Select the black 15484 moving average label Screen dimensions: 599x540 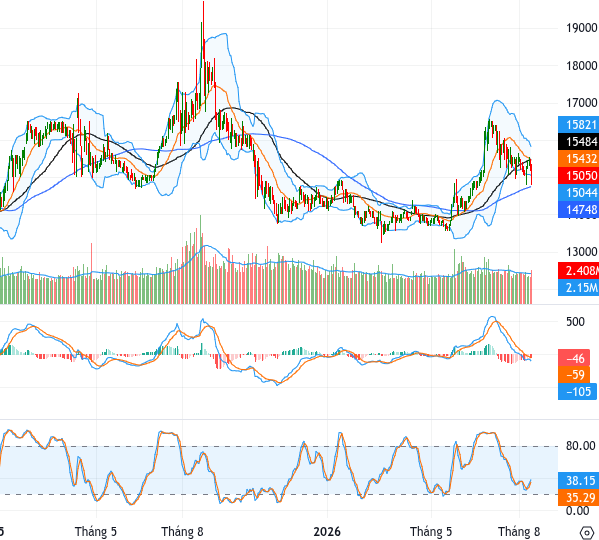click(578, 141)
